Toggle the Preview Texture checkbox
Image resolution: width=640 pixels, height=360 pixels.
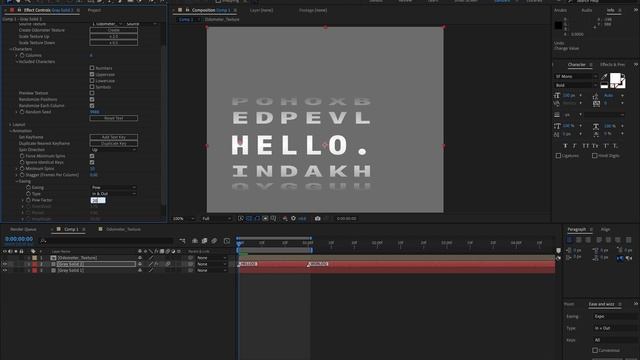tap(92, 93)
